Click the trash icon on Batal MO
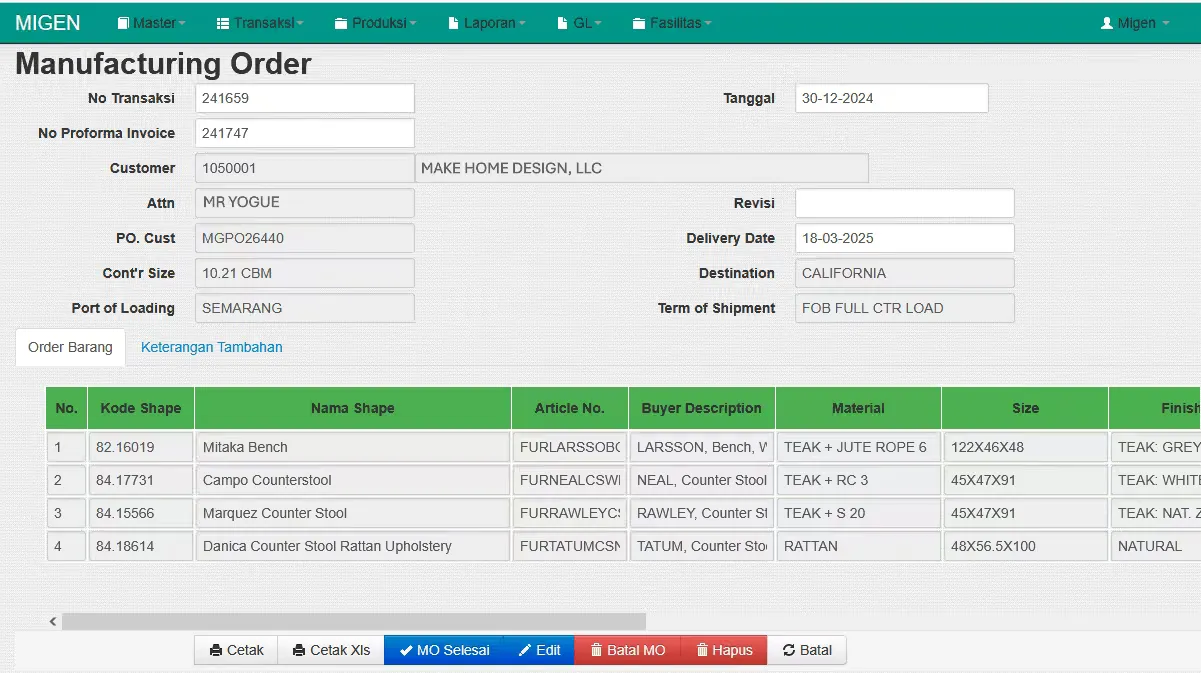The height and width of the screenshot is (673, 1201). tap(596, 650)
